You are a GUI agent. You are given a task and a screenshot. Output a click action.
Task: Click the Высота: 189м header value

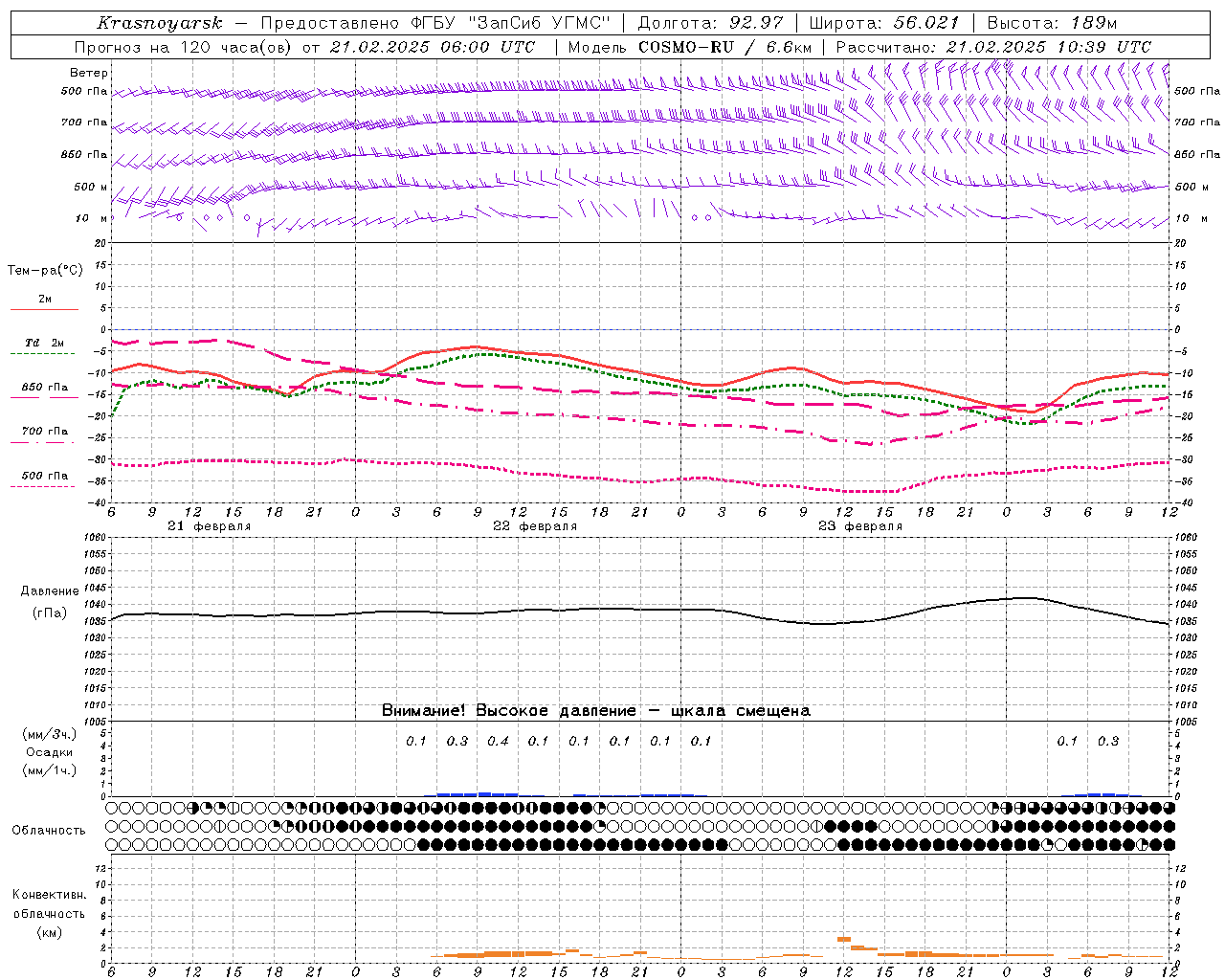tap(1052, 23)
